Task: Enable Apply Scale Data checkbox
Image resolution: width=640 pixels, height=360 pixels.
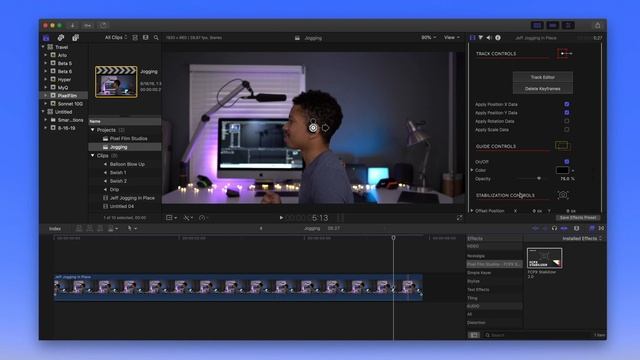Action: click(x=567, y=129)
